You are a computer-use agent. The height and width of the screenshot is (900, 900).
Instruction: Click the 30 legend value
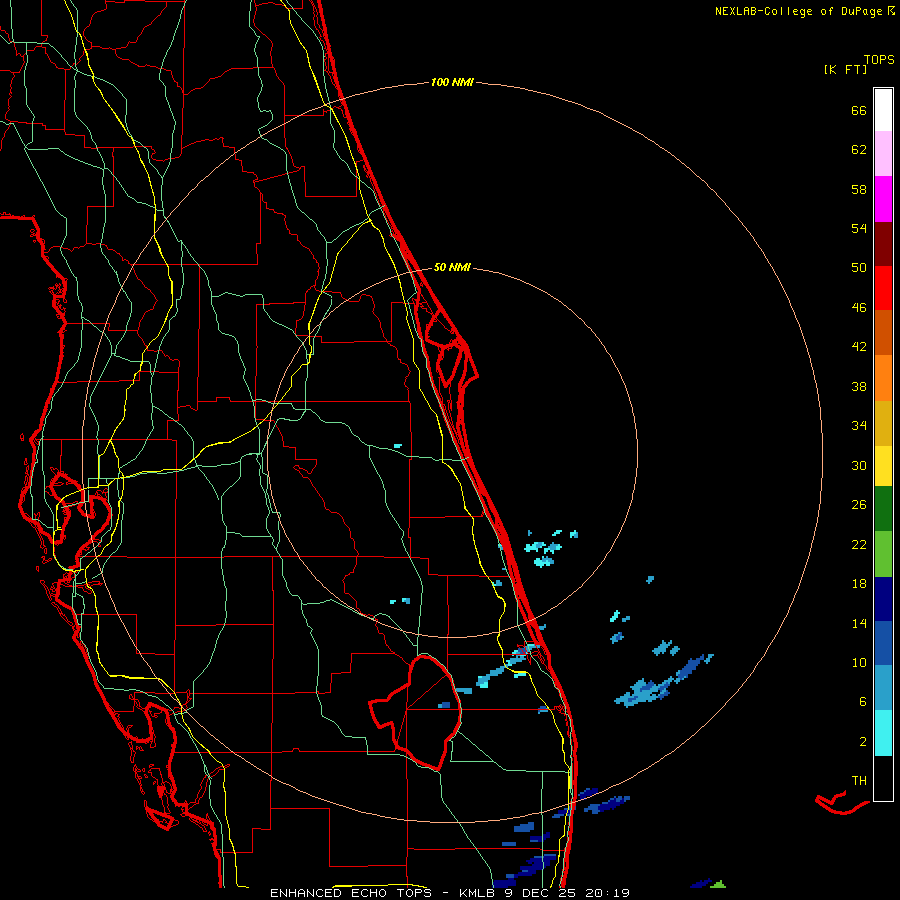coord(859,465)
